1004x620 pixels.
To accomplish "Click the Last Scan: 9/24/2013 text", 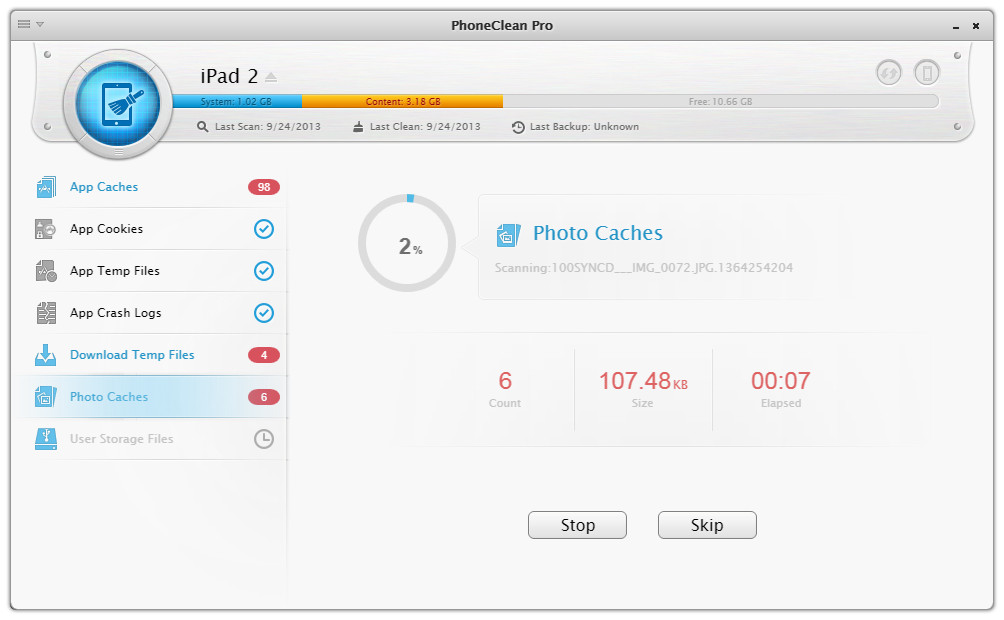I will pyautogui.click(x=268, y=127).
